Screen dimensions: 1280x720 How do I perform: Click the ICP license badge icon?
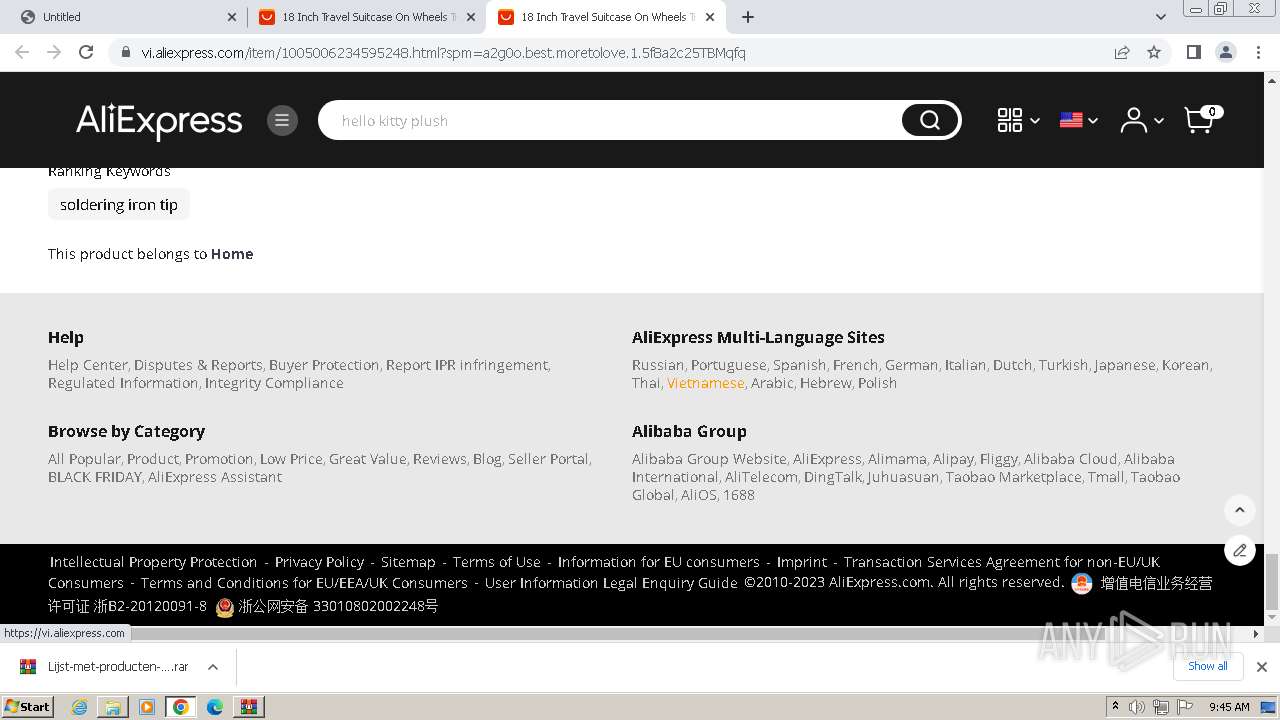point(1082,583)
